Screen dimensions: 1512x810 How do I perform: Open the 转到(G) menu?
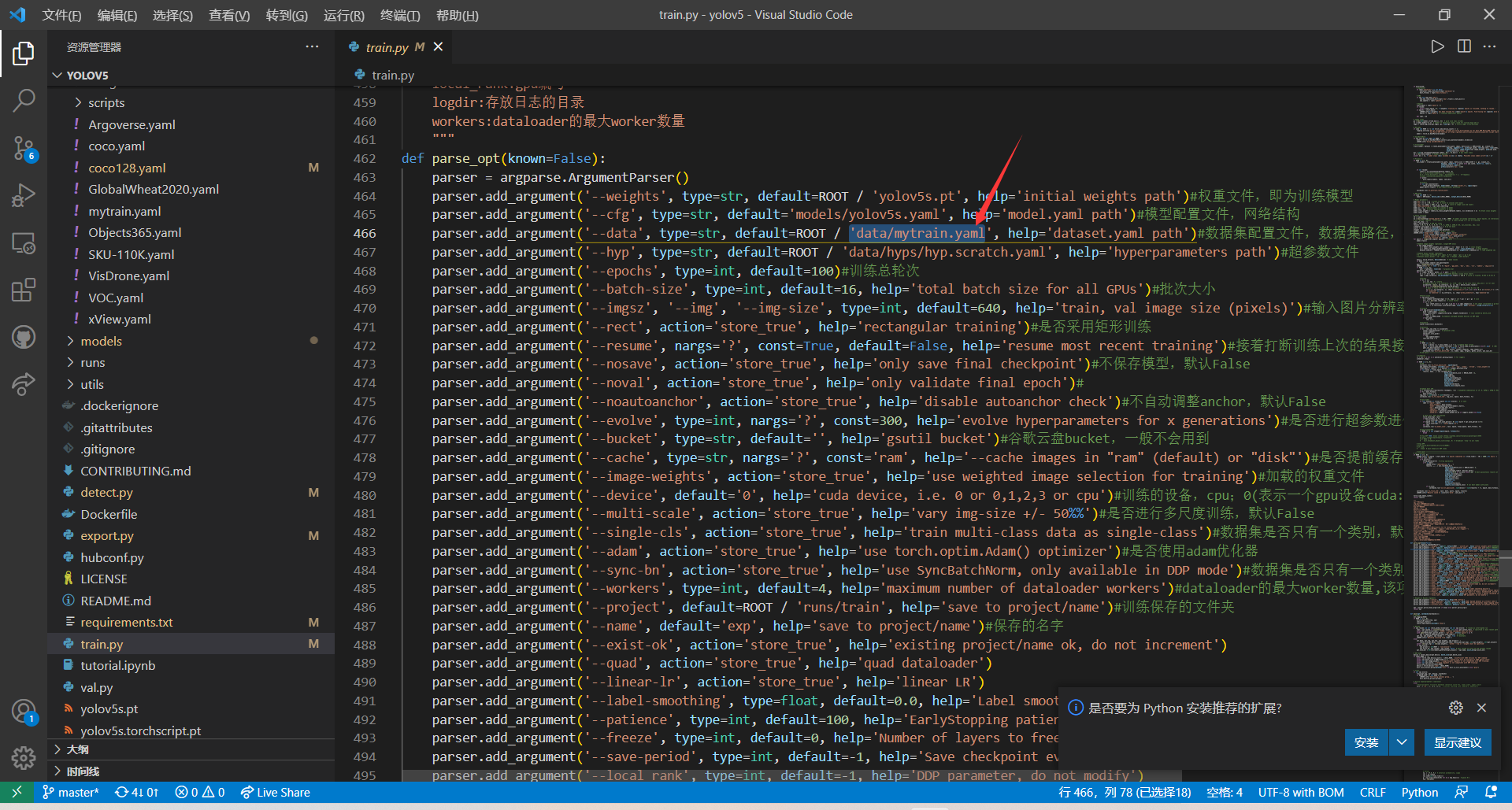coord(287,15)
